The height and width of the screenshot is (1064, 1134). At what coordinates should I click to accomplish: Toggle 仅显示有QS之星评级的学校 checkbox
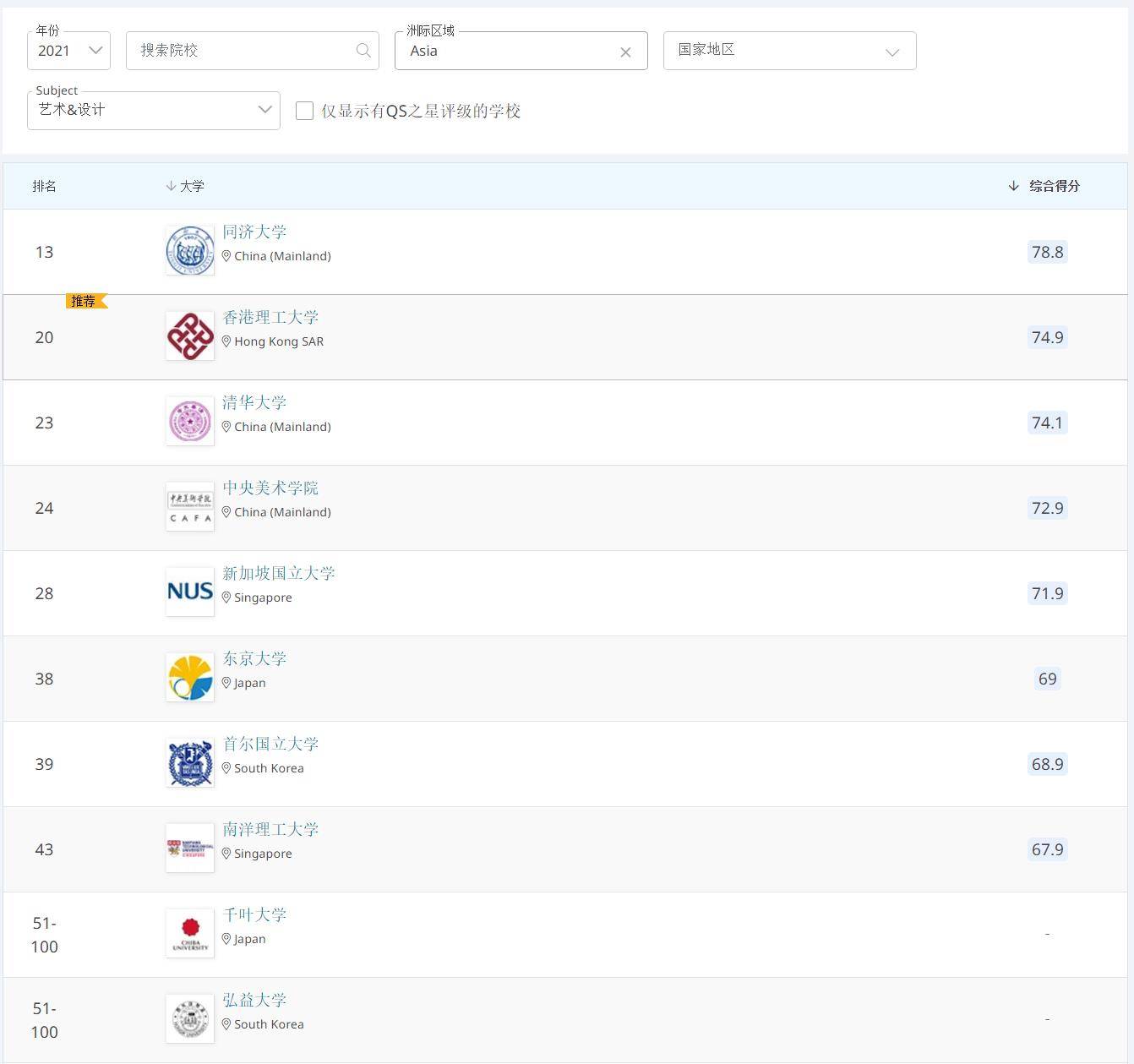click(x=304, y=111)
